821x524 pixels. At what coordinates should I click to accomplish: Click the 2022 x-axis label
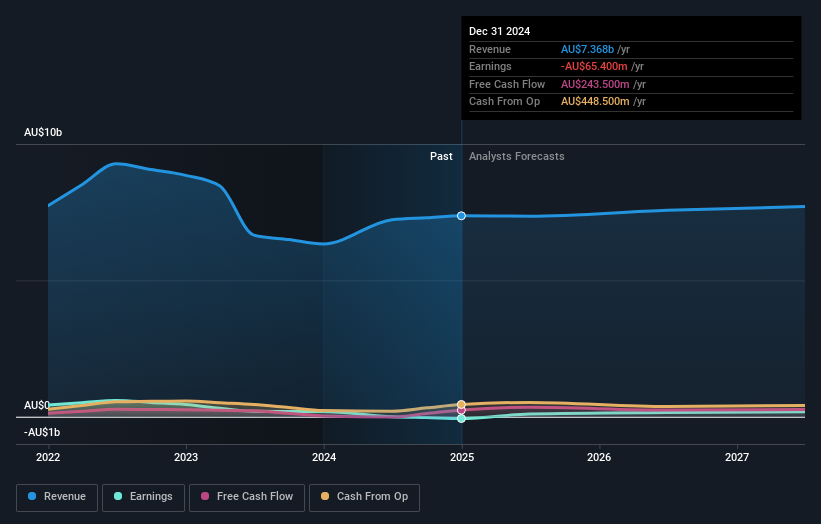tap(48, 457)
